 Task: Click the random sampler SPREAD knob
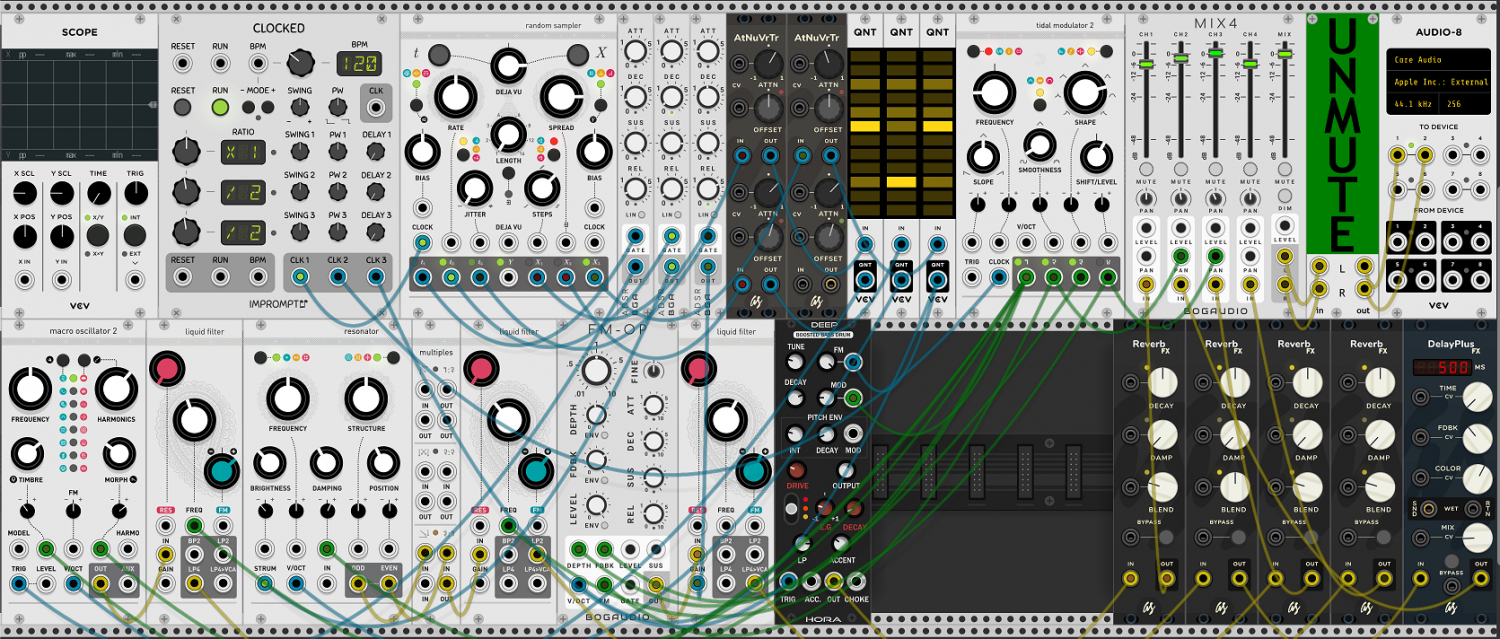[x=561, y=98]
